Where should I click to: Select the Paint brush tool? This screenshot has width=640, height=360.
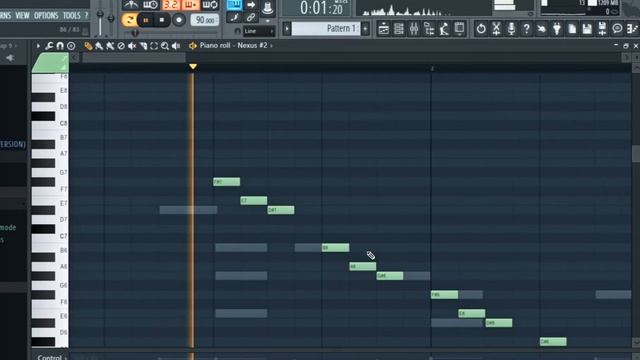[x=99, y=46]
